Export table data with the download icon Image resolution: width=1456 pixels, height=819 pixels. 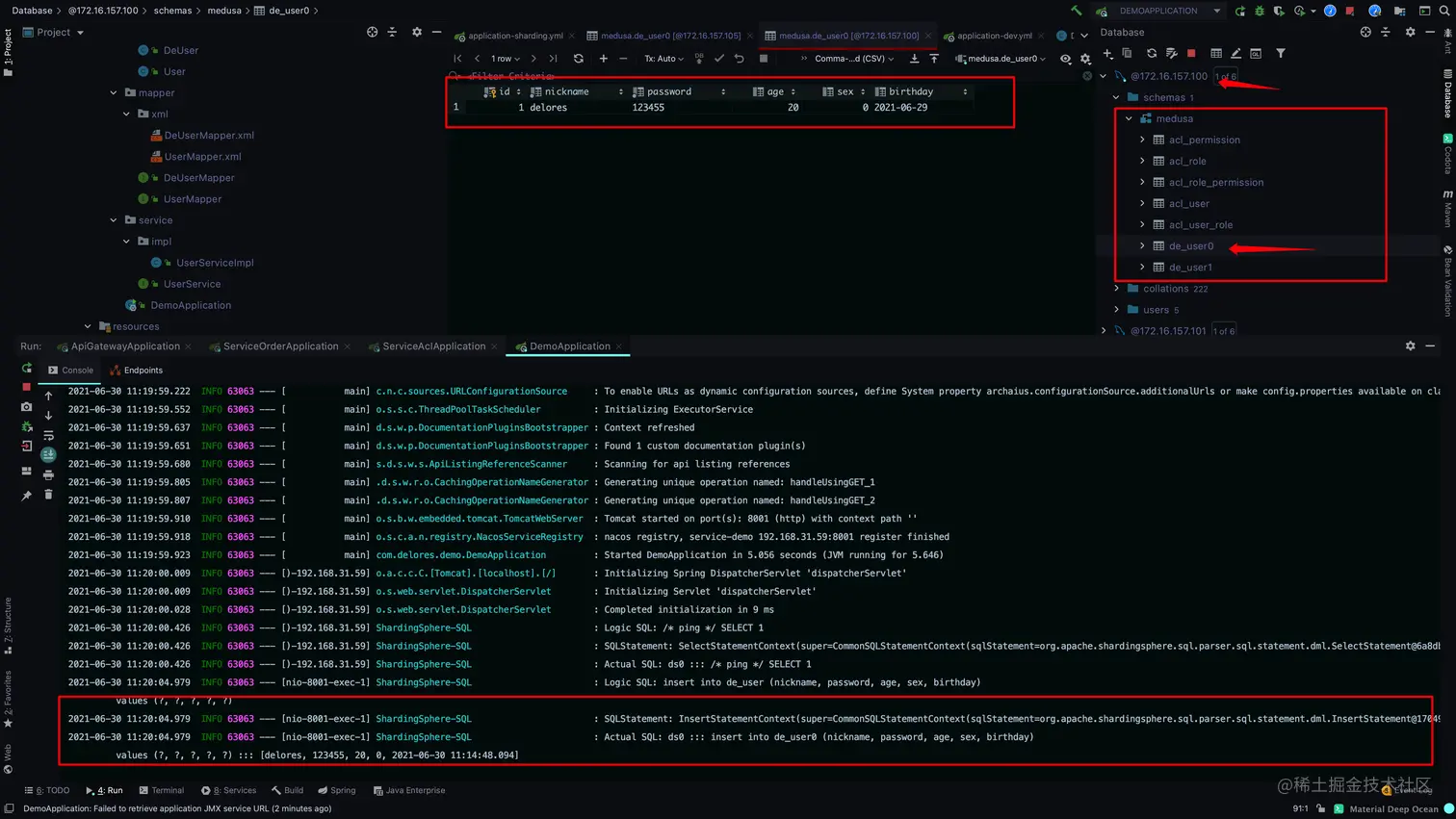(914, 59)
